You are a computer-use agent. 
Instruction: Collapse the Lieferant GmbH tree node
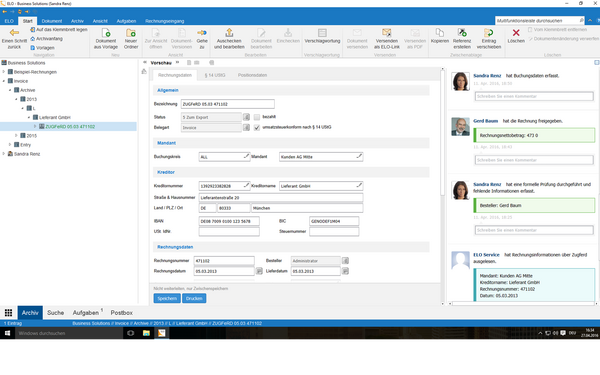(29, 117)
